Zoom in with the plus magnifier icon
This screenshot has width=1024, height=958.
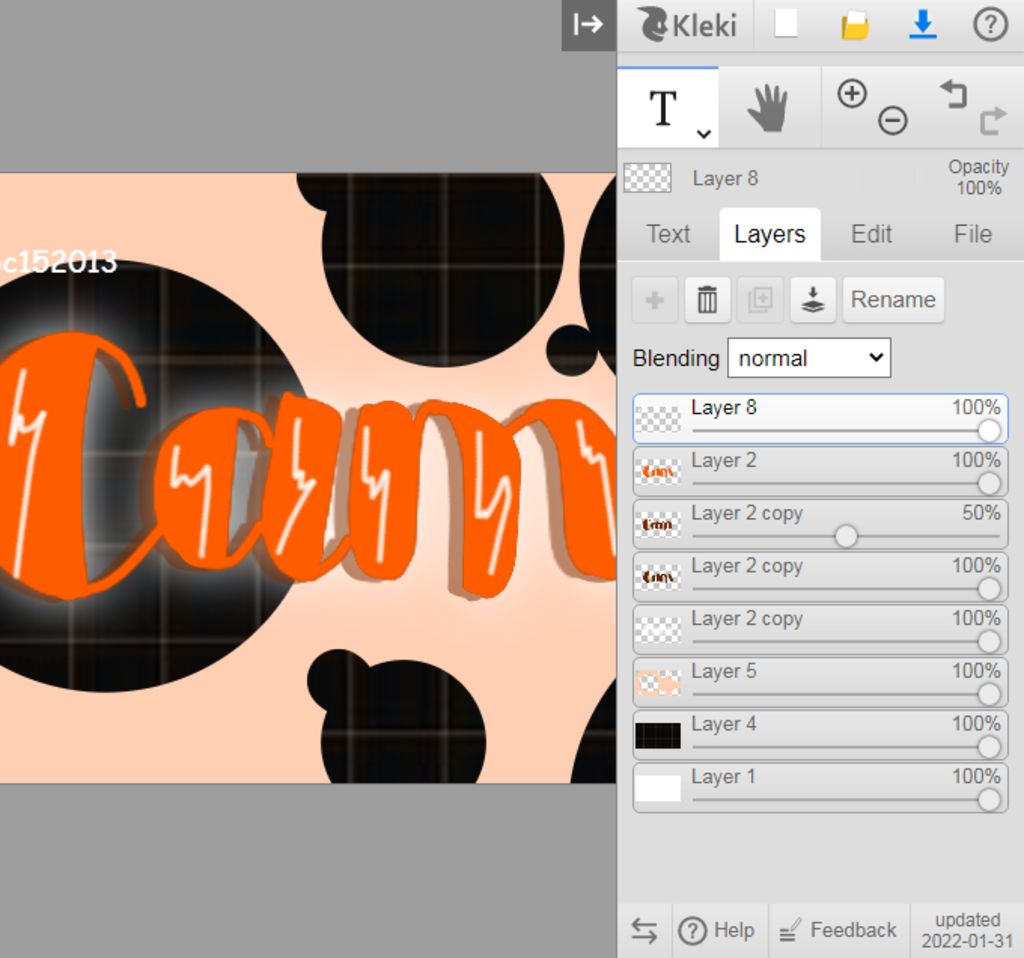tap(852, 93)
